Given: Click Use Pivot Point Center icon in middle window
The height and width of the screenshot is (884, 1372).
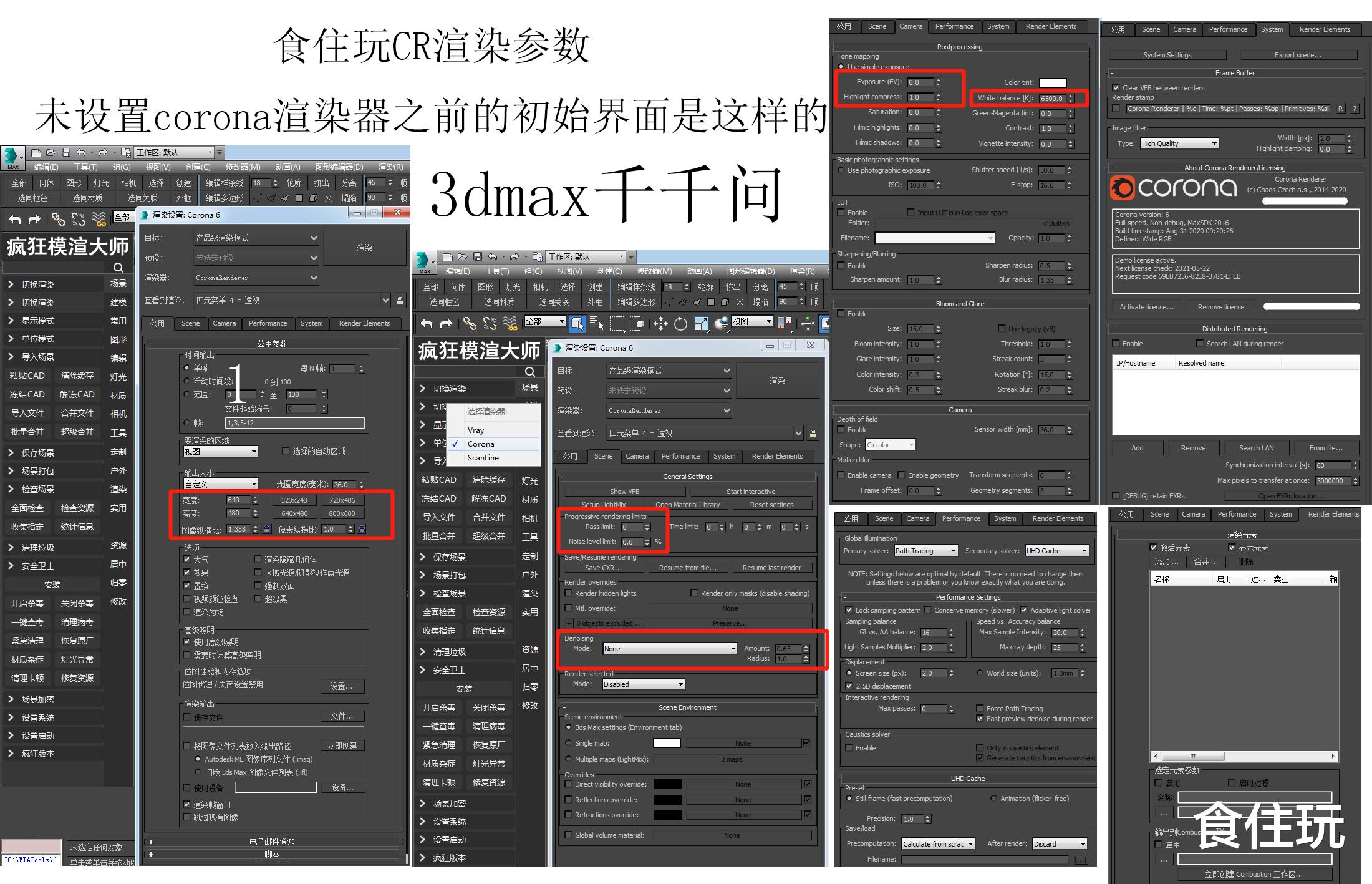Looking at the screenshot, I should pos(785,323).
